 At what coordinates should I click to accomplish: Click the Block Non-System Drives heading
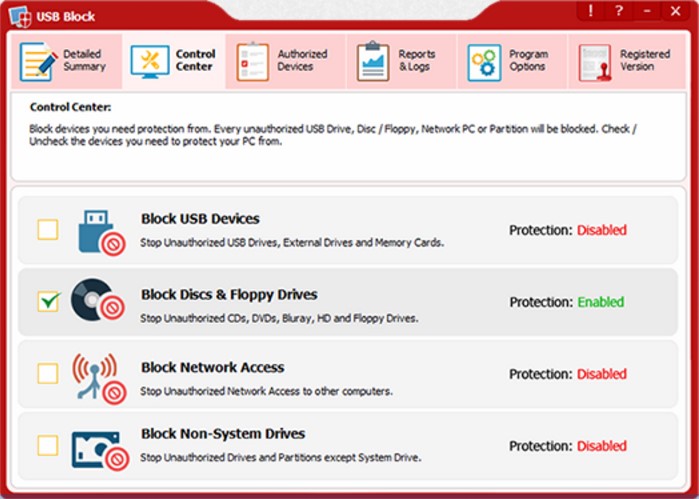(x=223, y=434)
